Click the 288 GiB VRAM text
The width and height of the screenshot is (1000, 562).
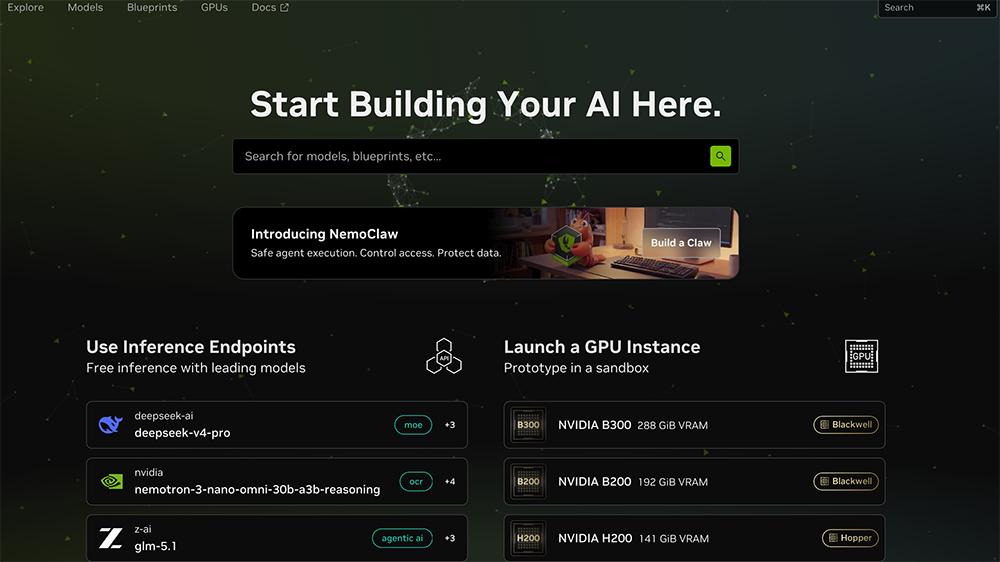coord(672,425)
